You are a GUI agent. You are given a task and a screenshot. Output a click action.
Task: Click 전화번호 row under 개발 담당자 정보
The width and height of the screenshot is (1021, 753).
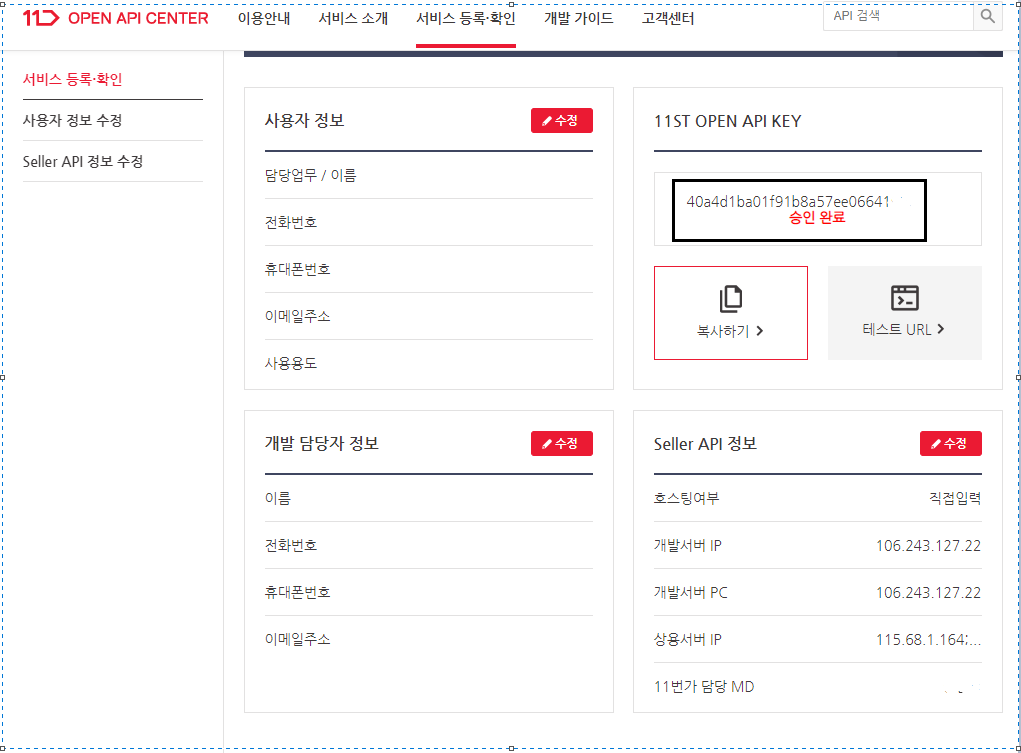click(428, 545)
